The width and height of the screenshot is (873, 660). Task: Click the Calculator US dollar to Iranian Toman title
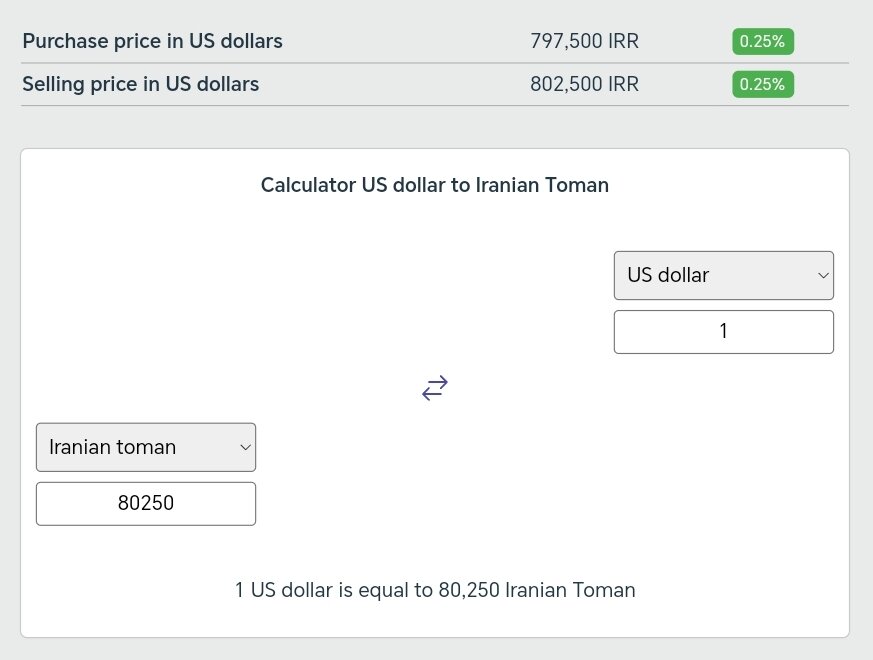434,185
